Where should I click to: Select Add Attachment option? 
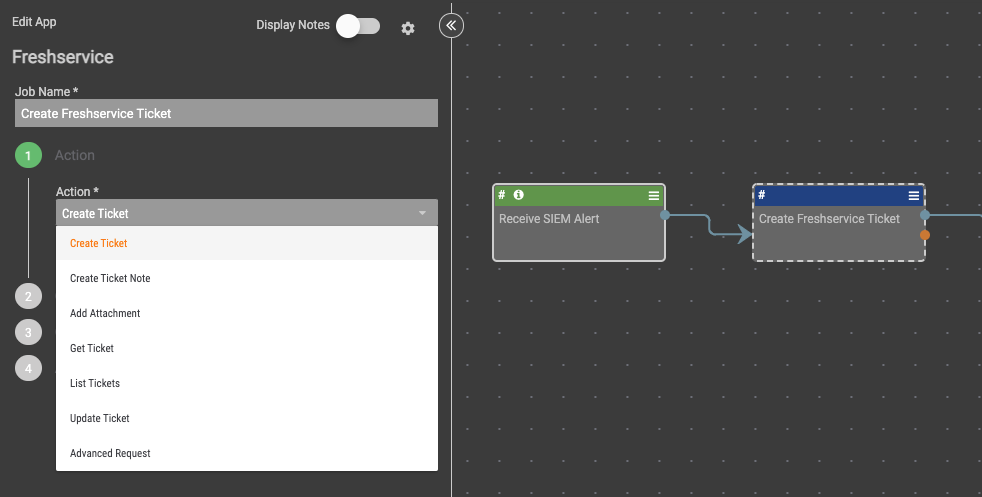tap(247, 313)
